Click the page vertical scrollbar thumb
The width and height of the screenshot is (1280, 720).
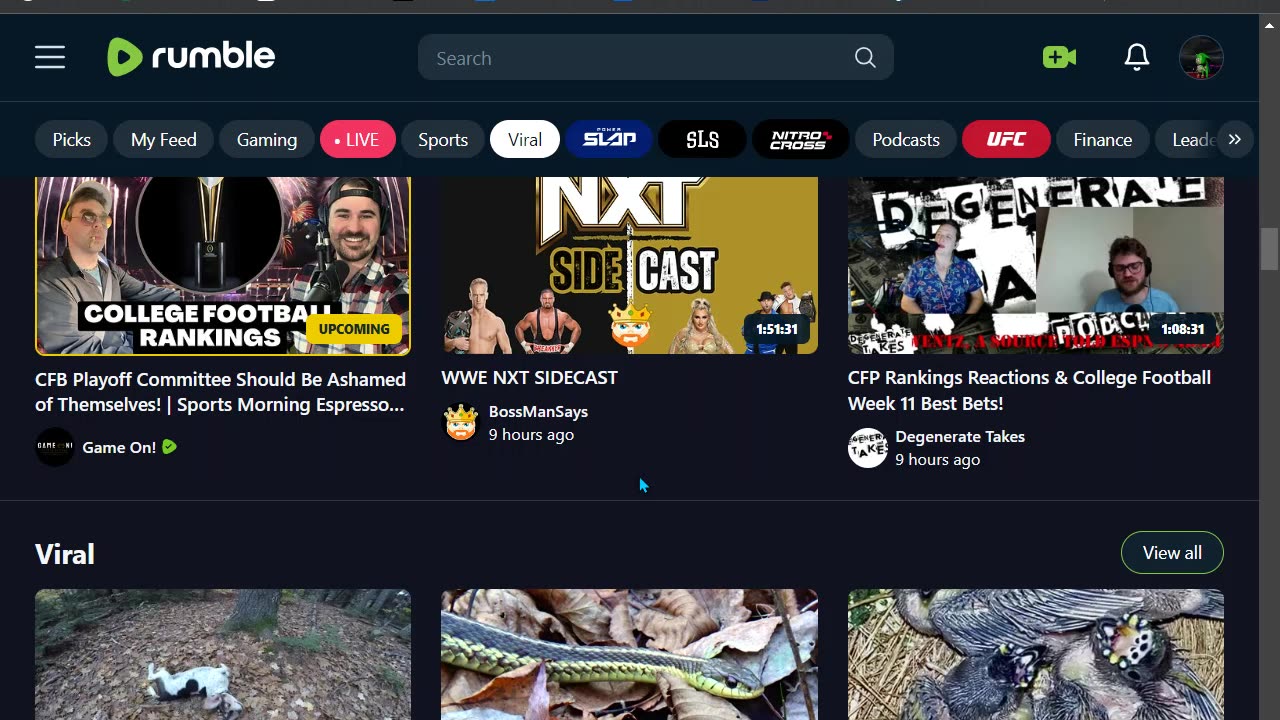click(1270, 248)
